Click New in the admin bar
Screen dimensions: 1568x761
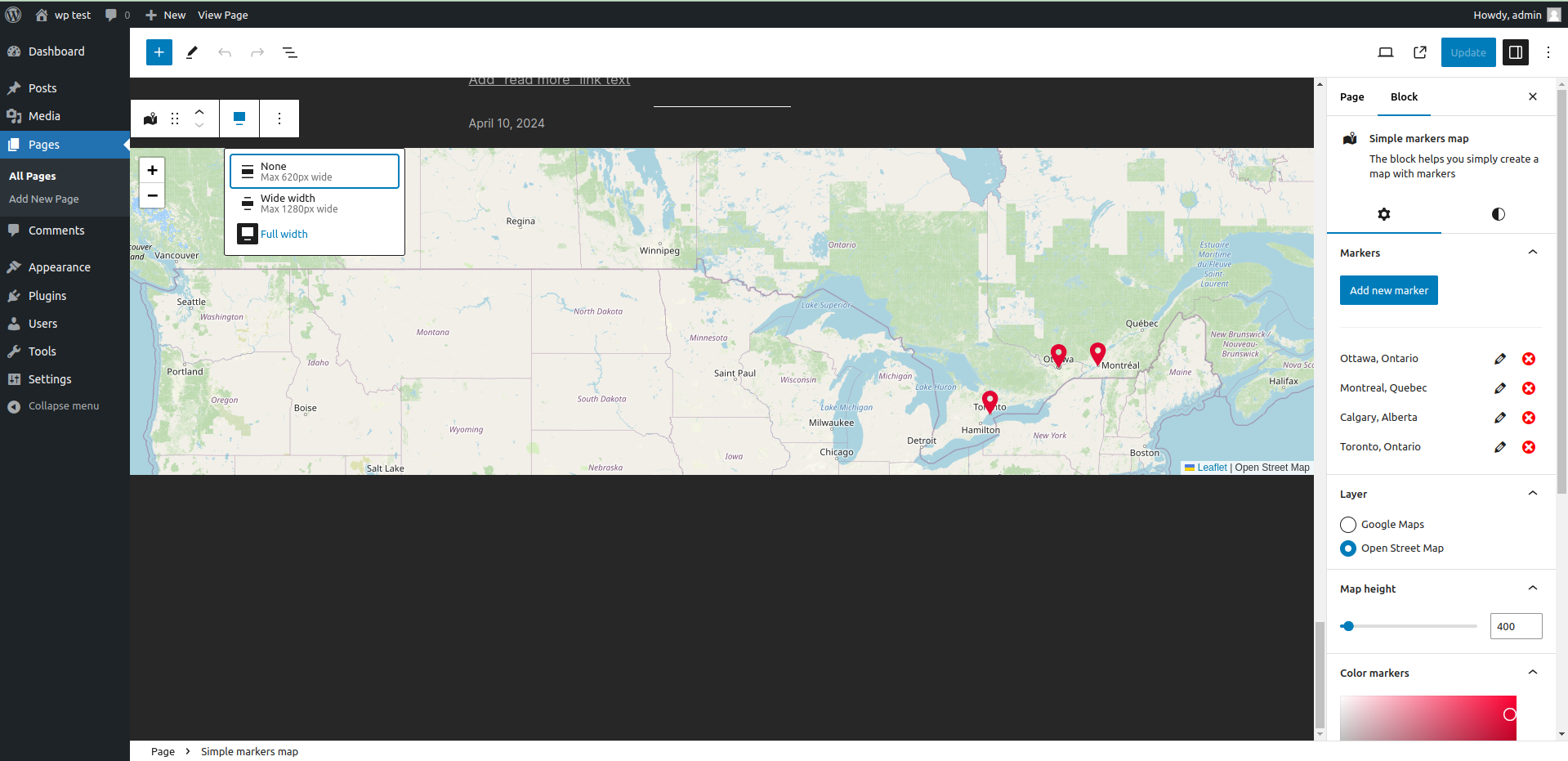point(166,15)
